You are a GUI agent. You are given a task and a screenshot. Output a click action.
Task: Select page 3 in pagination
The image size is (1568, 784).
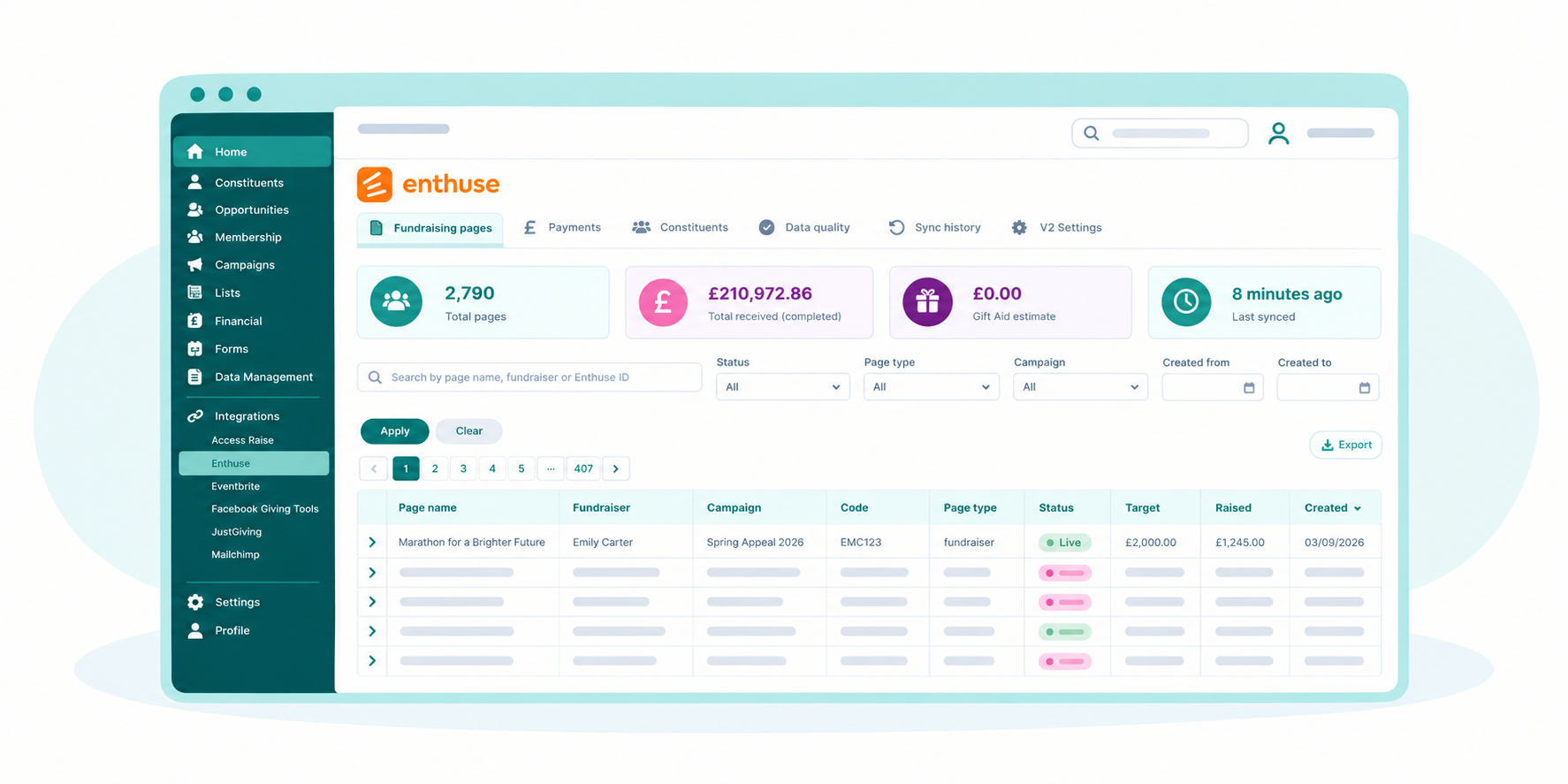[463, 468]
